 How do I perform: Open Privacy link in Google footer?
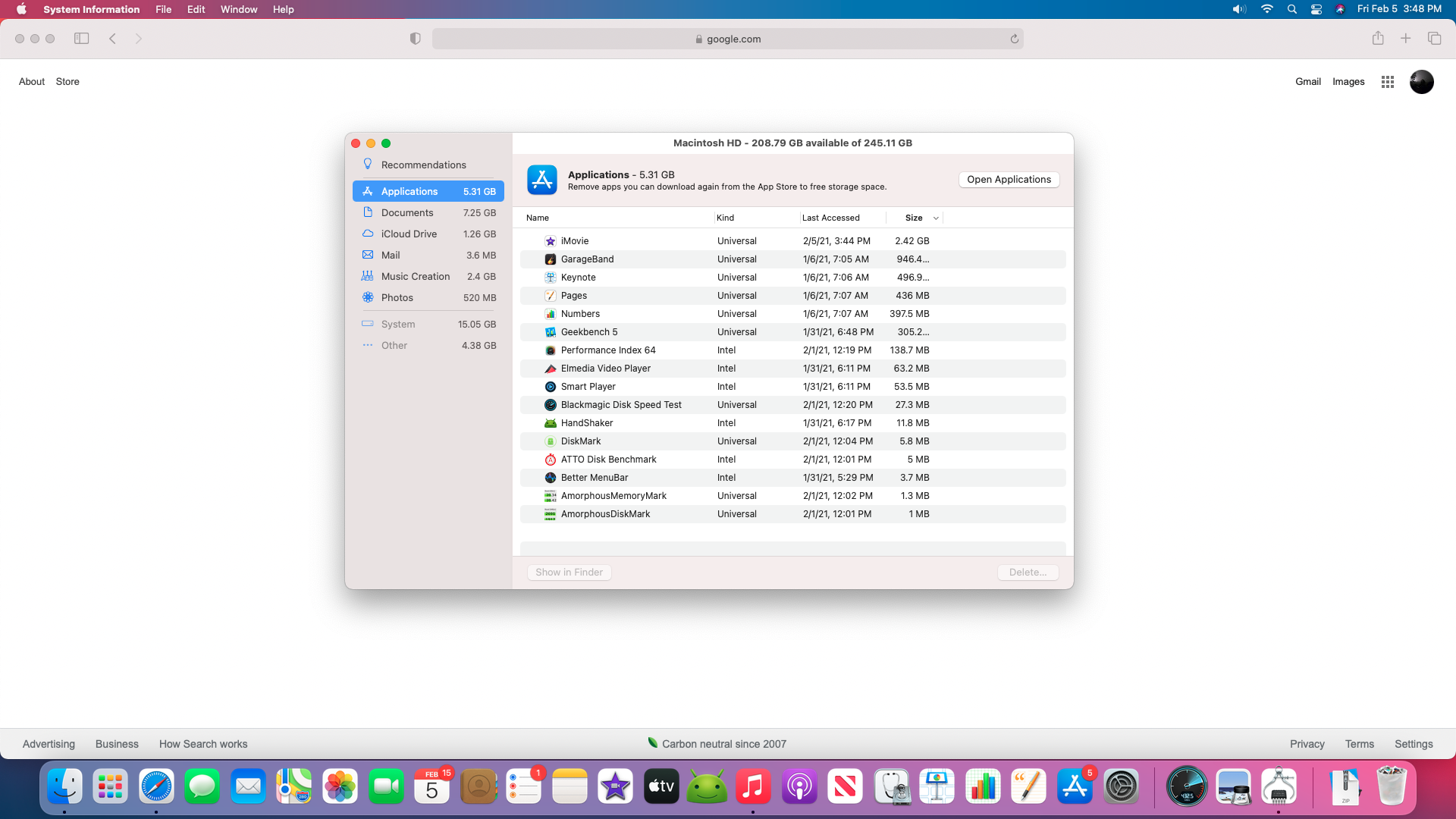(x=1307, y=744)
